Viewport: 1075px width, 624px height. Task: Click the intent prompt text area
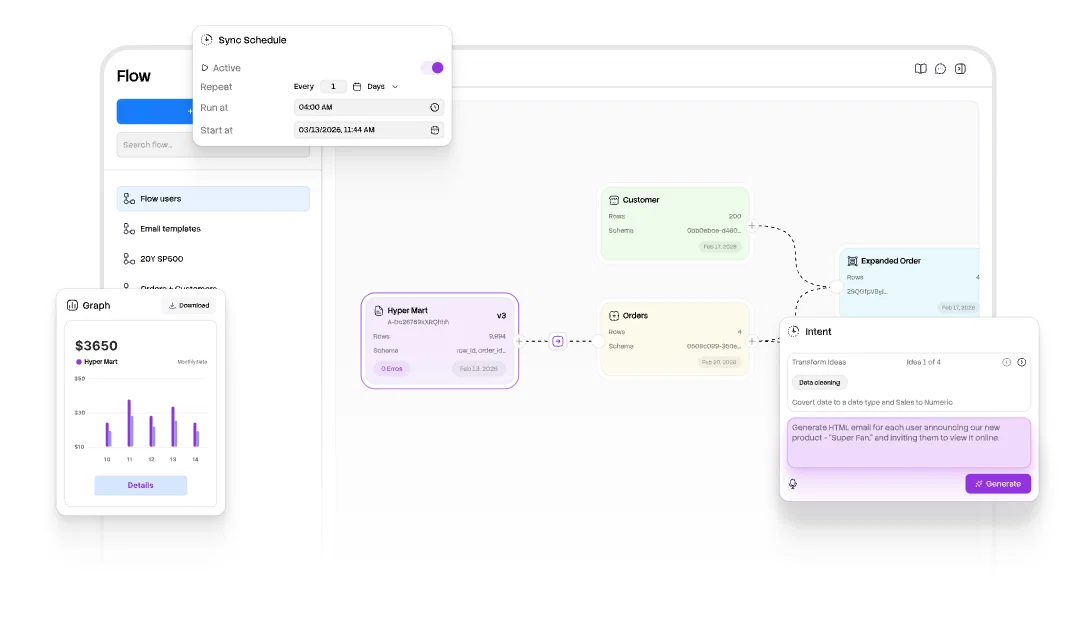(909, 442)
